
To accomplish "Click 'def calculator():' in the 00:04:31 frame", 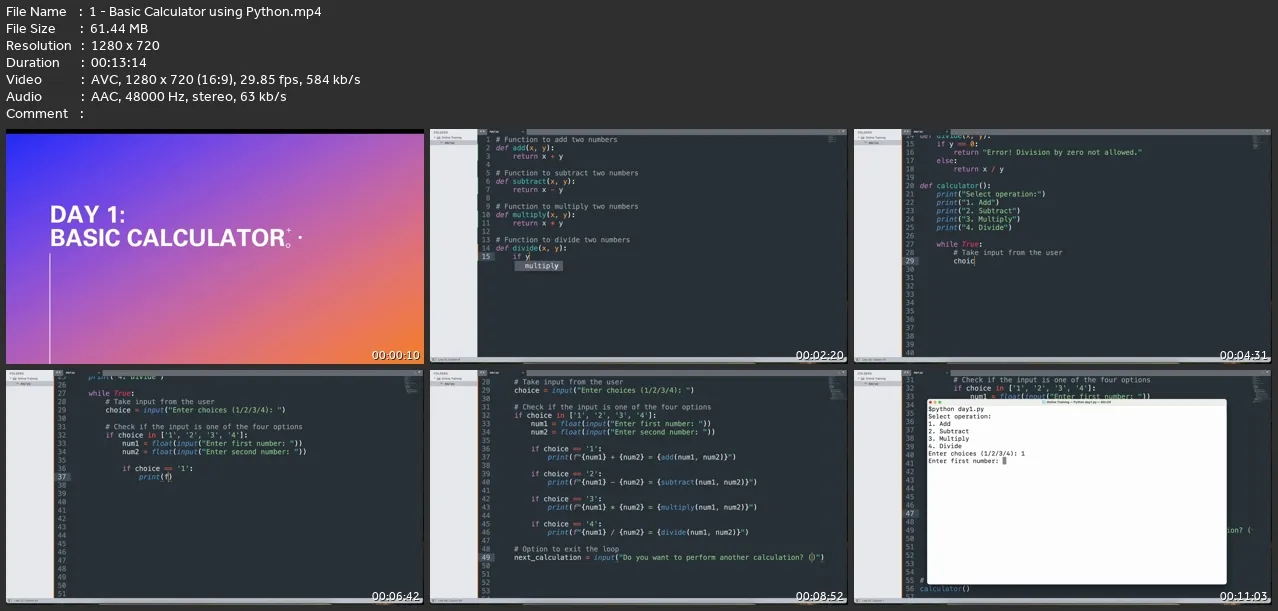I will pyautogui.click(x=953, y=186).
